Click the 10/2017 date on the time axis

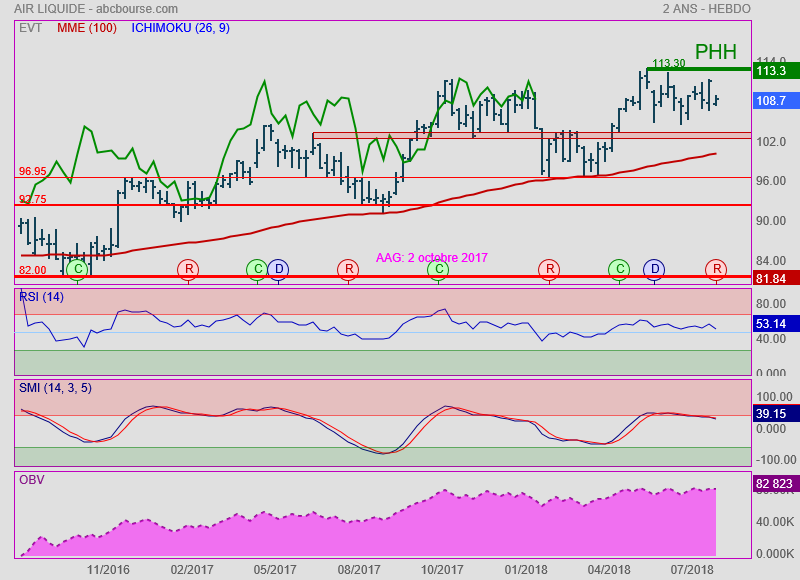[x=442, y=570]
